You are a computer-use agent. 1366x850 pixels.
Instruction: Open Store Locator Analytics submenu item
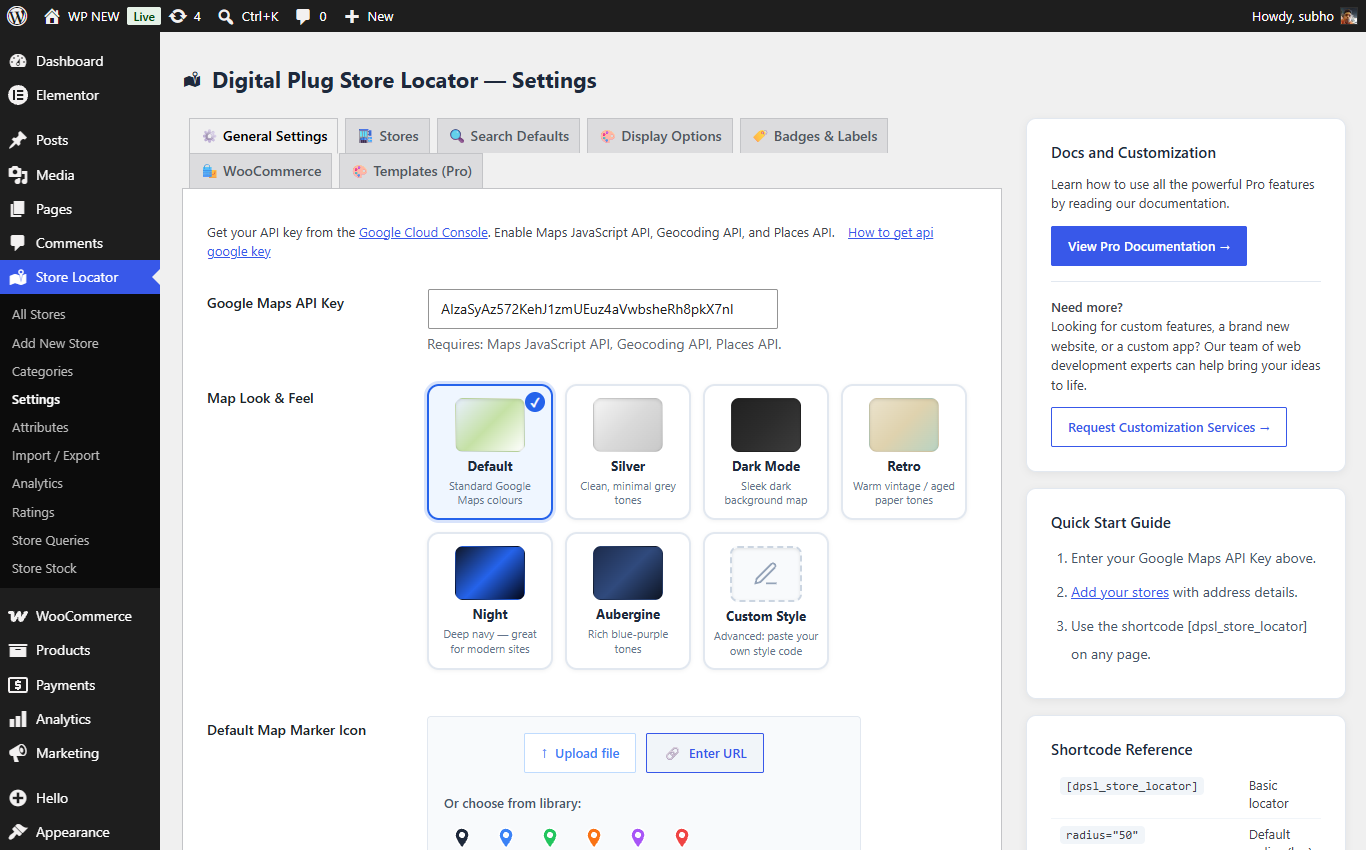[x=37, y=483]
